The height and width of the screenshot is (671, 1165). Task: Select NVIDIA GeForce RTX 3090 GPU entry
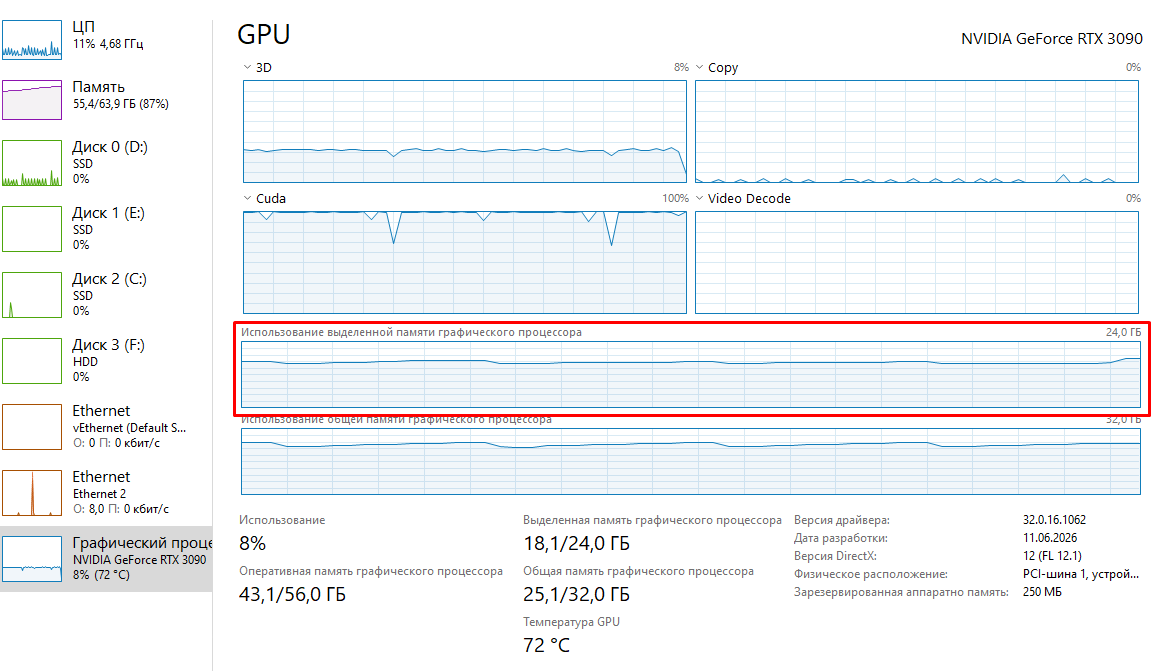(x=106, y=559)
